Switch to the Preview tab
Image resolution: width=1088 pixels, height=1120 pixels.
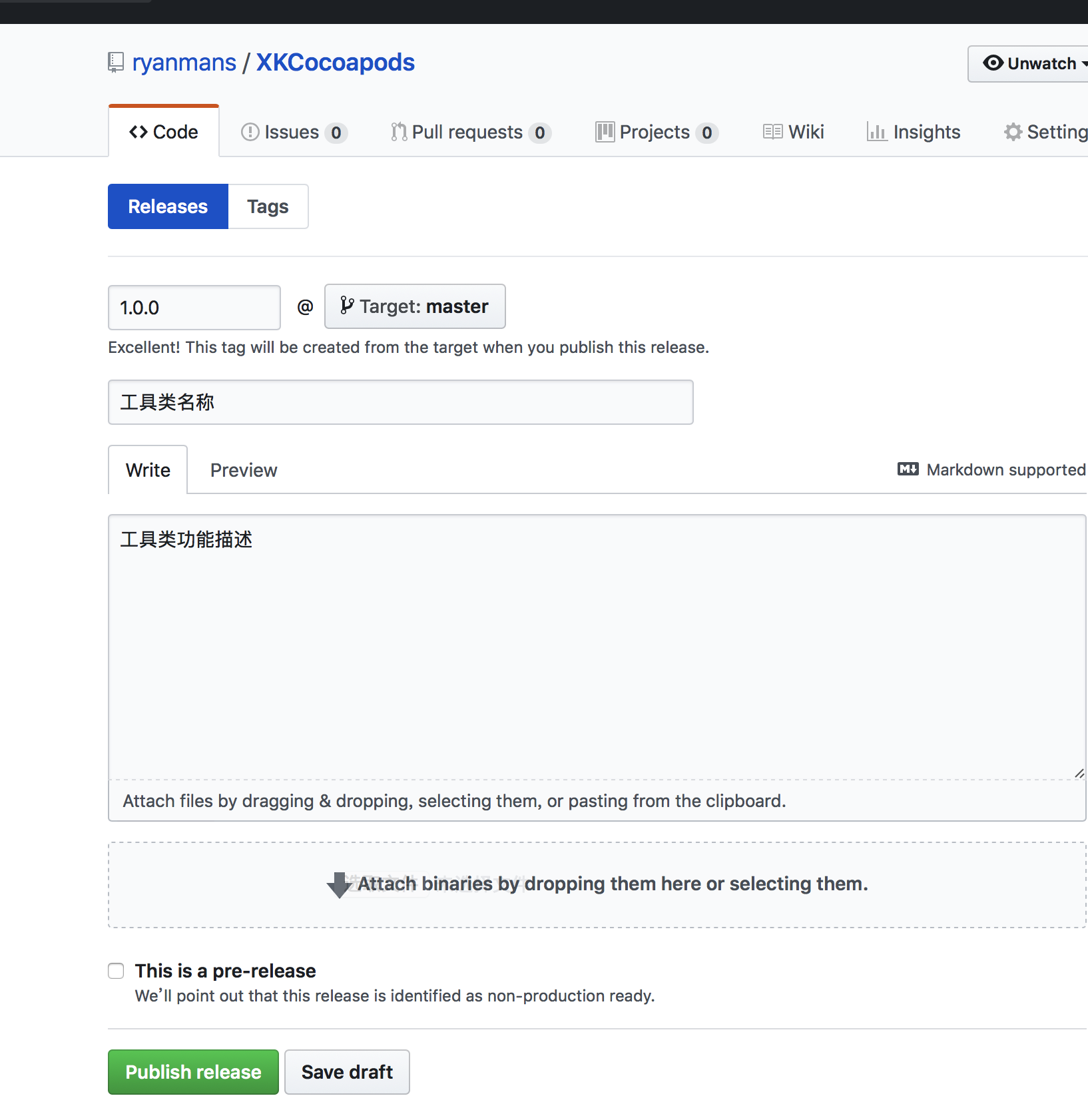pyautogui.click(x=244, y=470)
